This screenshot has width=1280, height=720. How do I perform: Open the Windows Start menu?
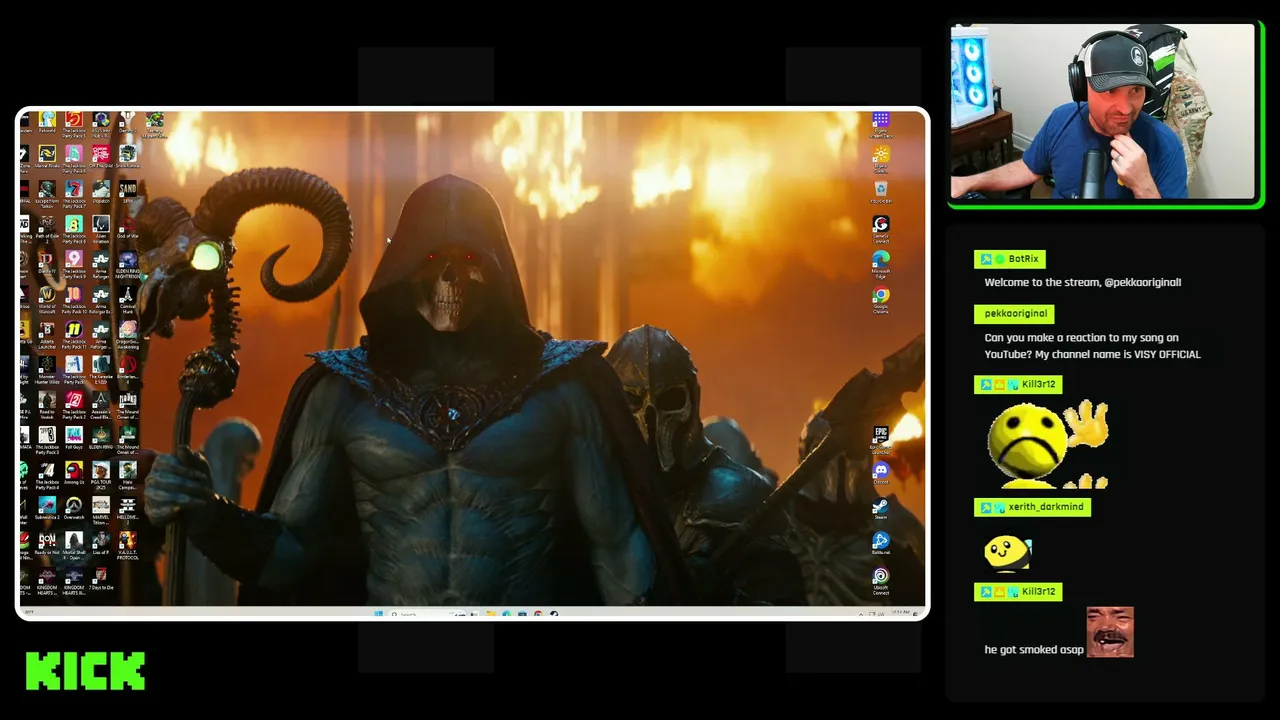[x=378, y=613]
